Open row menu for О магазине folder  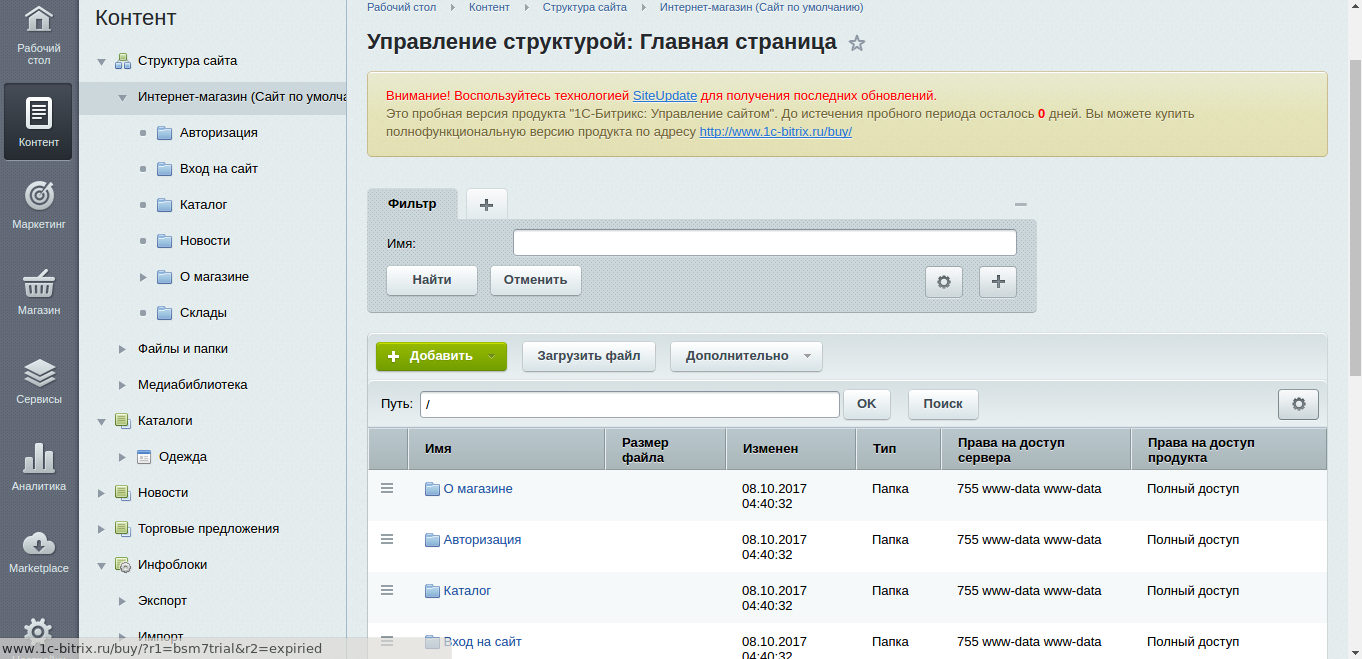pyautogui.click(x=387, y=488)
